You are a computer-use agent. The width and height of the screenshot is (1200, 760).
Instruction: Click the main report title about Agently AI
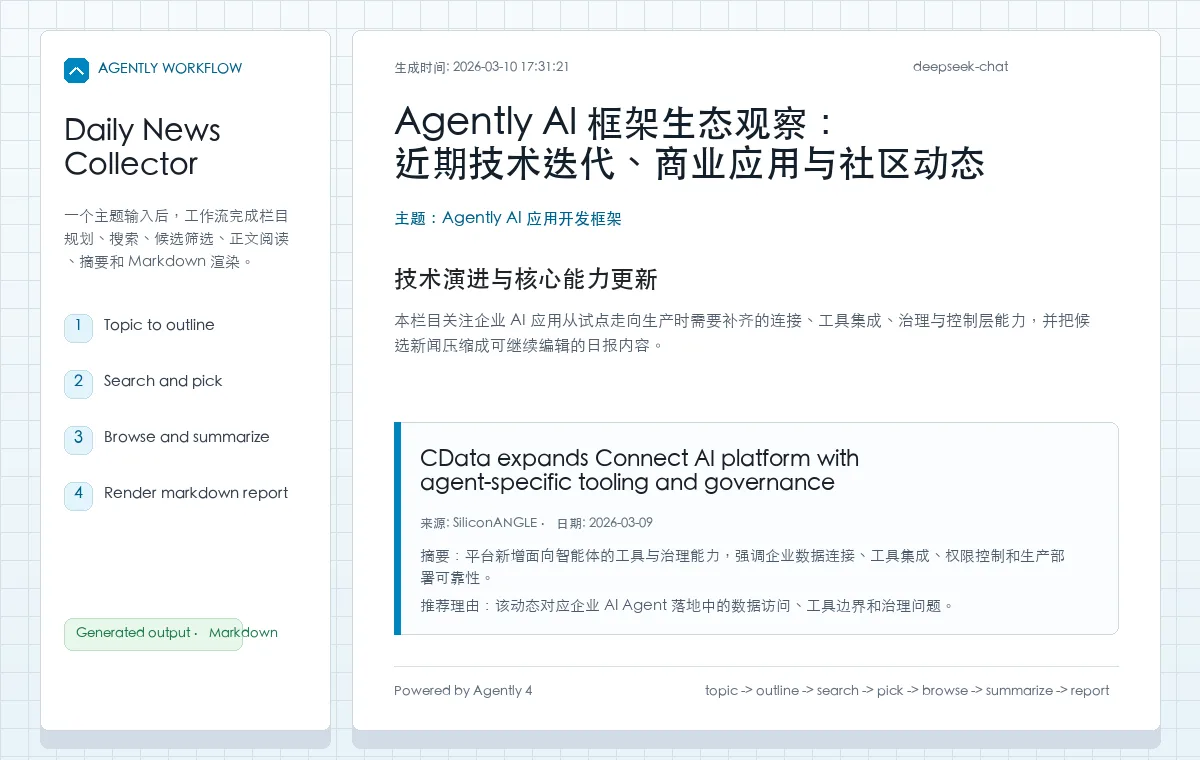pos(690,142)
